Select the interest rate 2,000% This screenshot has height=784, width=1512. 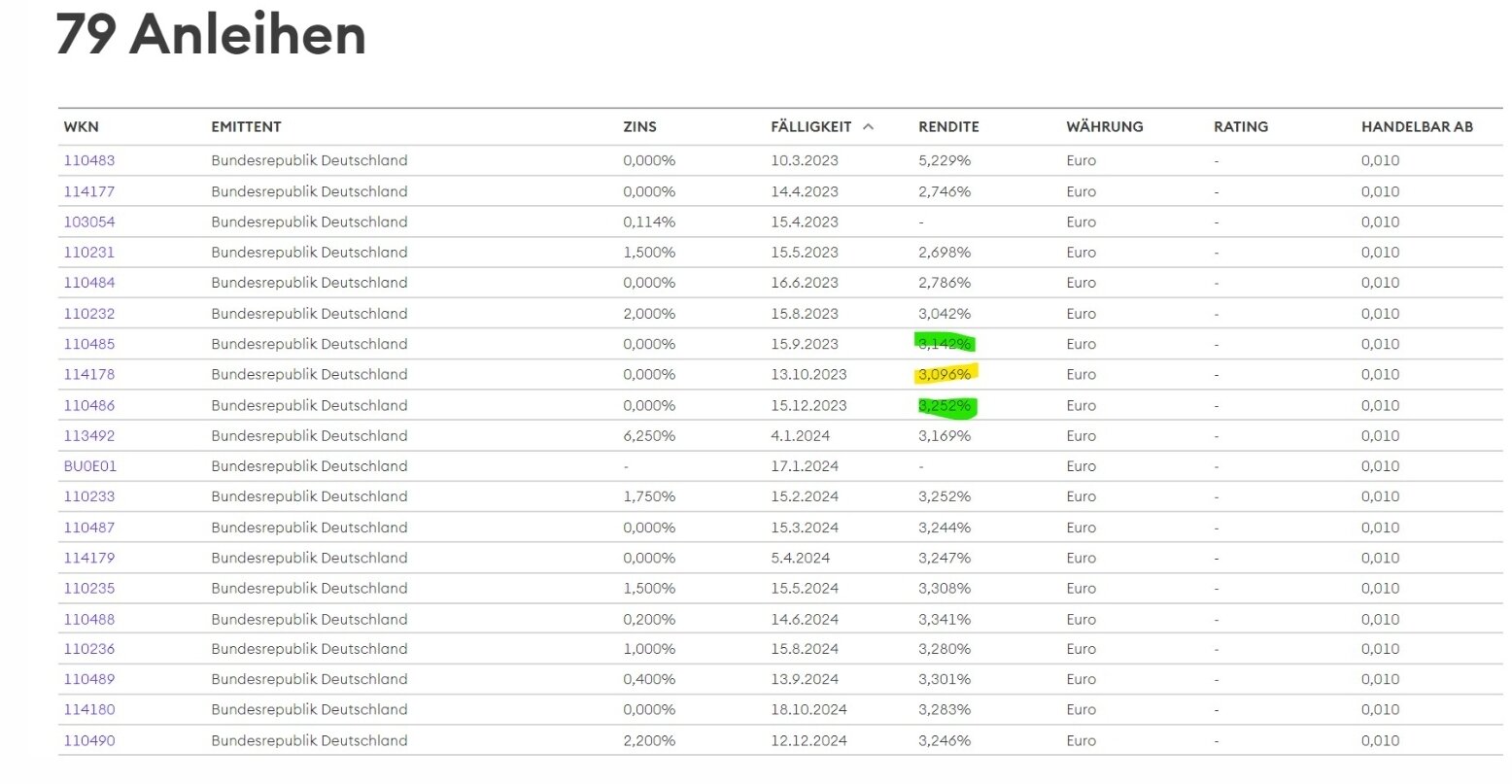click(649, 314)
